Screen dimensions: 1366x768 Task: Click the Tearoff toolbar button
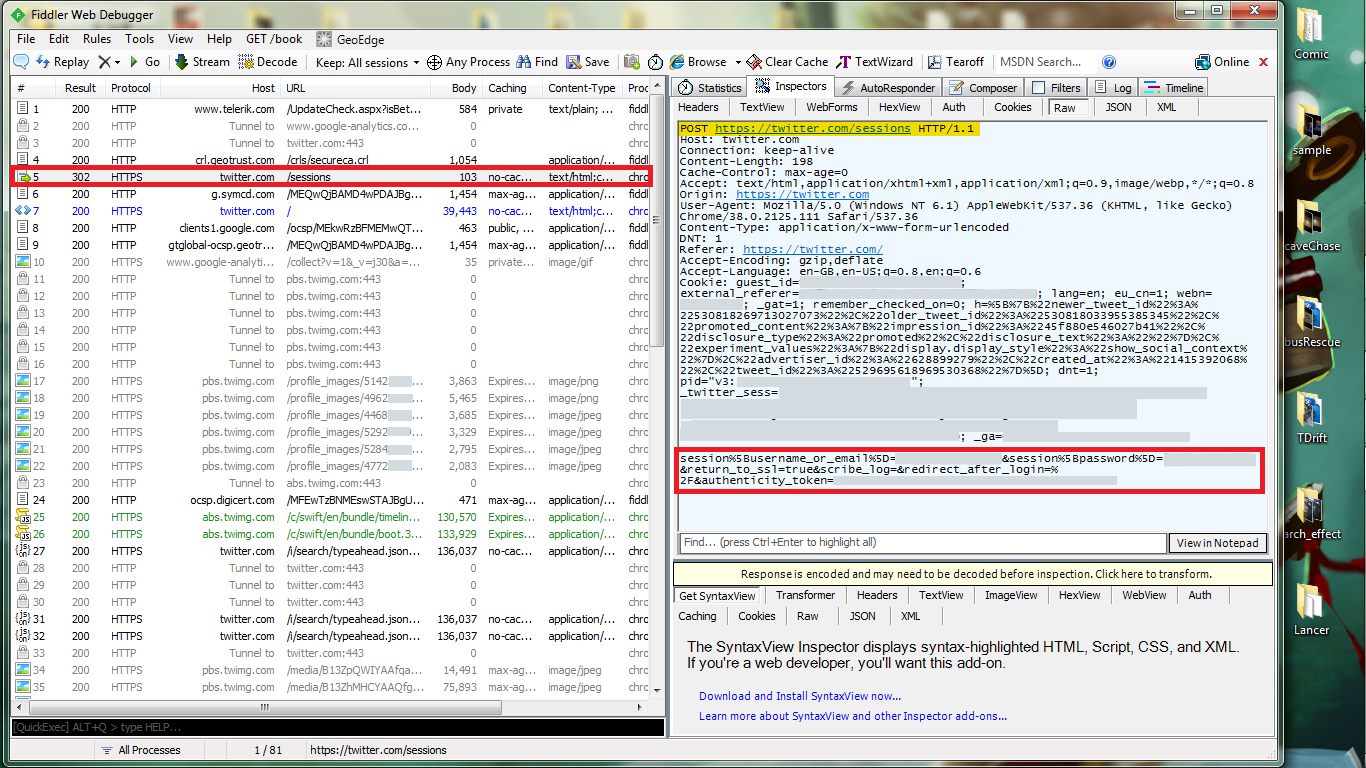[x=956, y=62]
